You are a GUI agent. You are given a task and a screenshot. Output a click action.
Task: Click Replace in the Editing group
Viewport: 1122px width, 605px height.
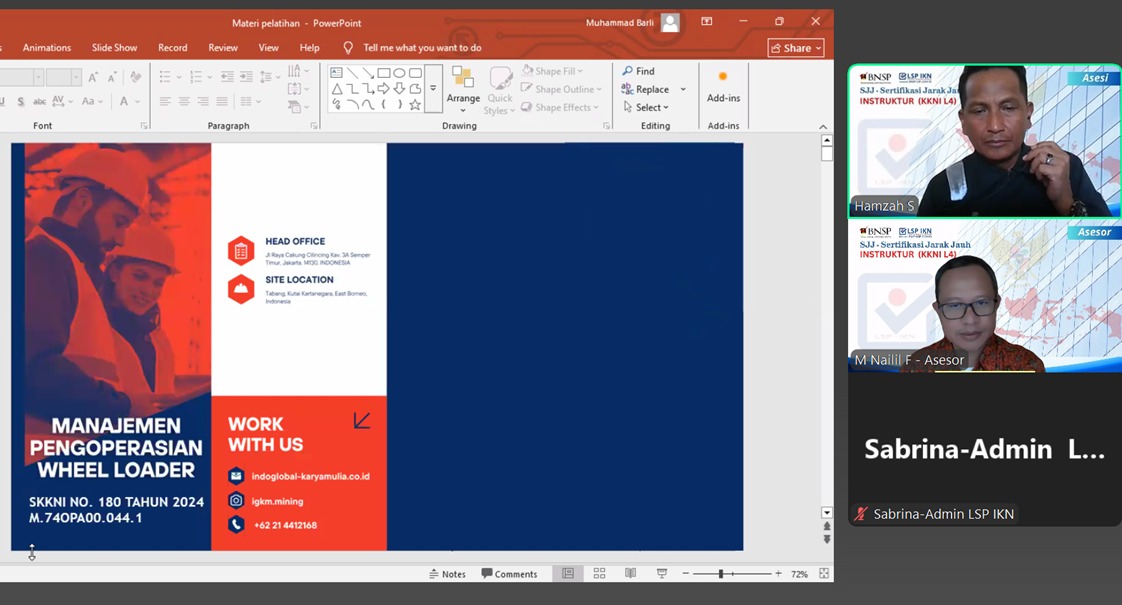tap(646, 89)
